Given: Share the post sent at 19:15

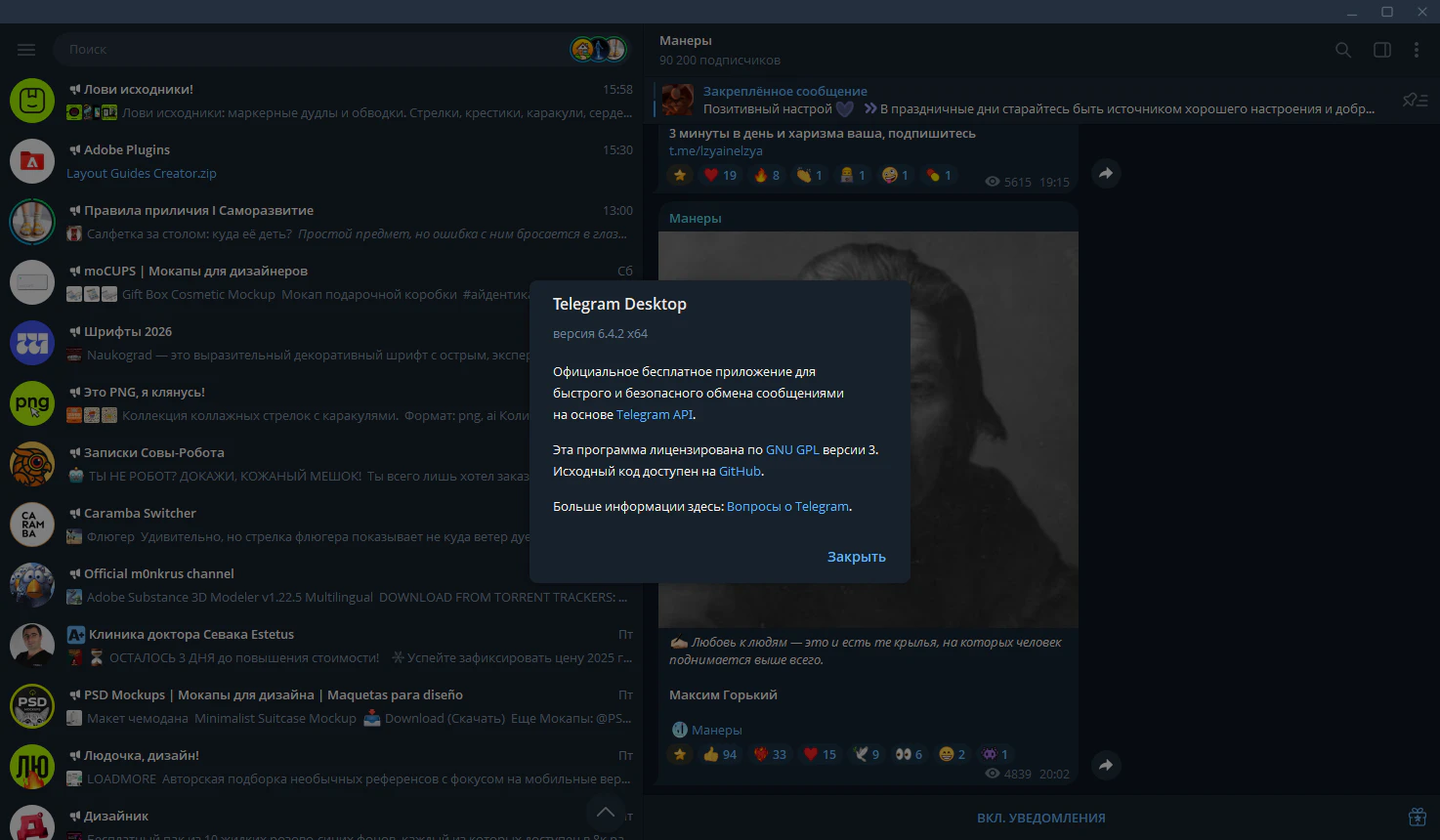Looking at the screenshot, I should (x=1106, y=173).
